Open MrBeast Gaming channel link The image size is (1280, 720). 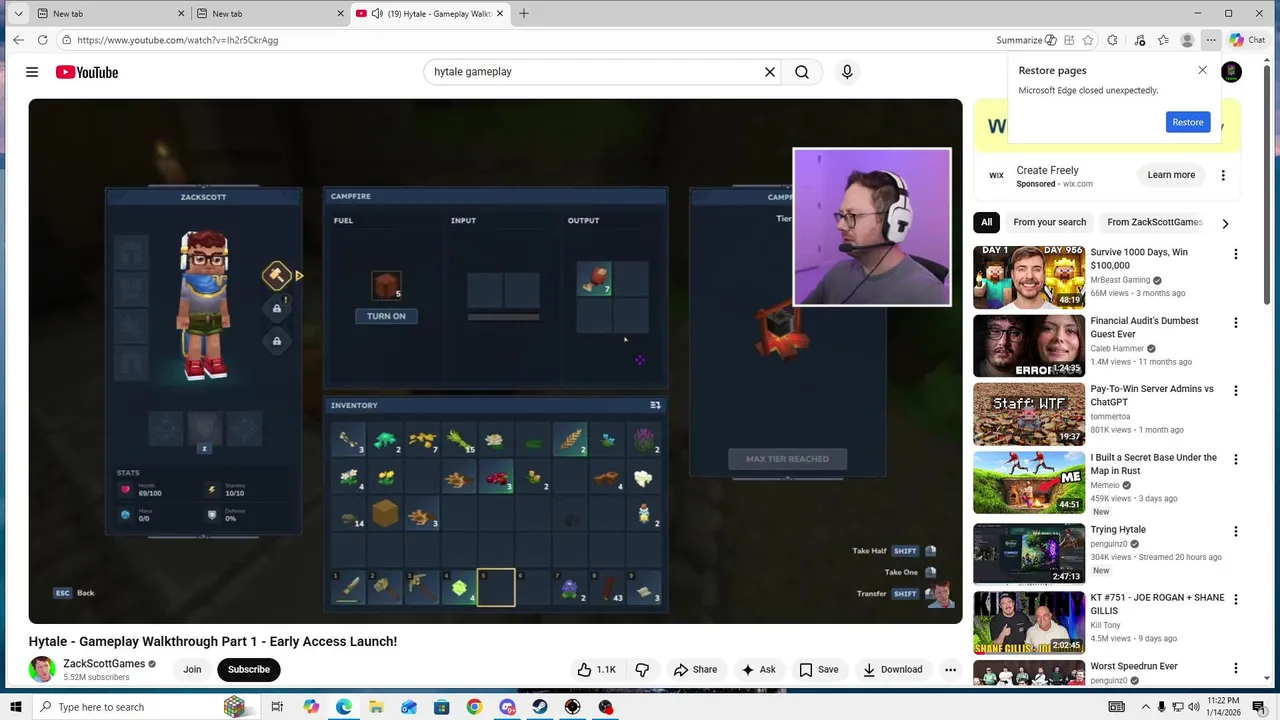[x=1120, y=280]
